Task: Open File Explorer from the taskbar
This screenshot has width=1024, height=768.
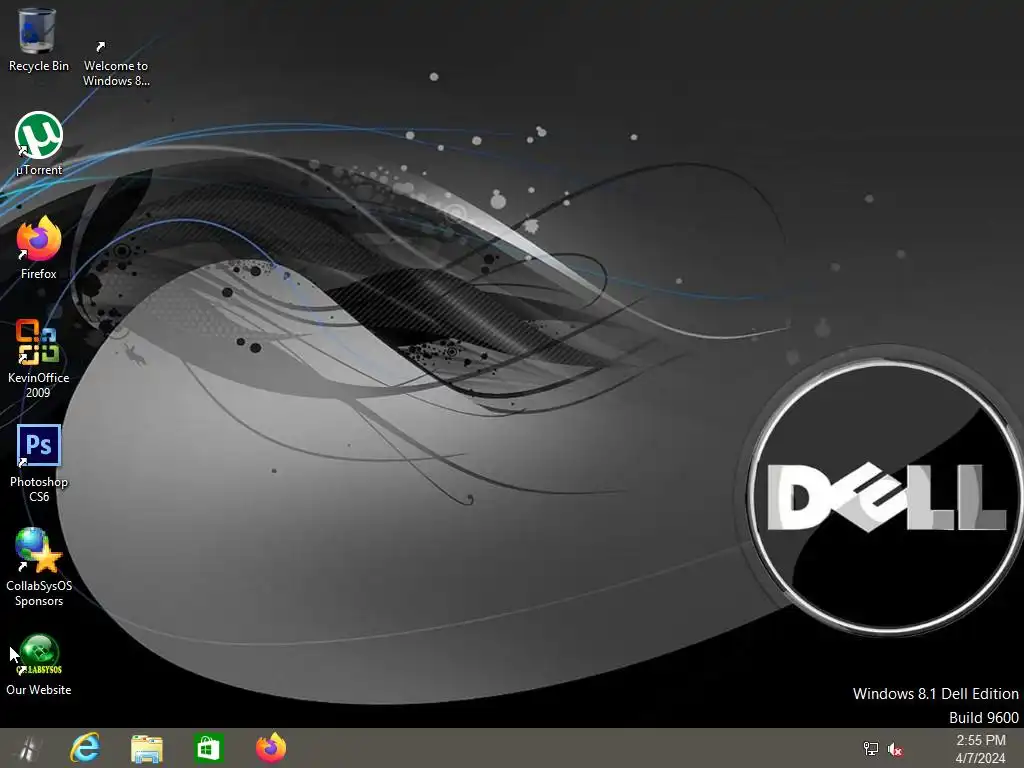Action: coord(147,748)
